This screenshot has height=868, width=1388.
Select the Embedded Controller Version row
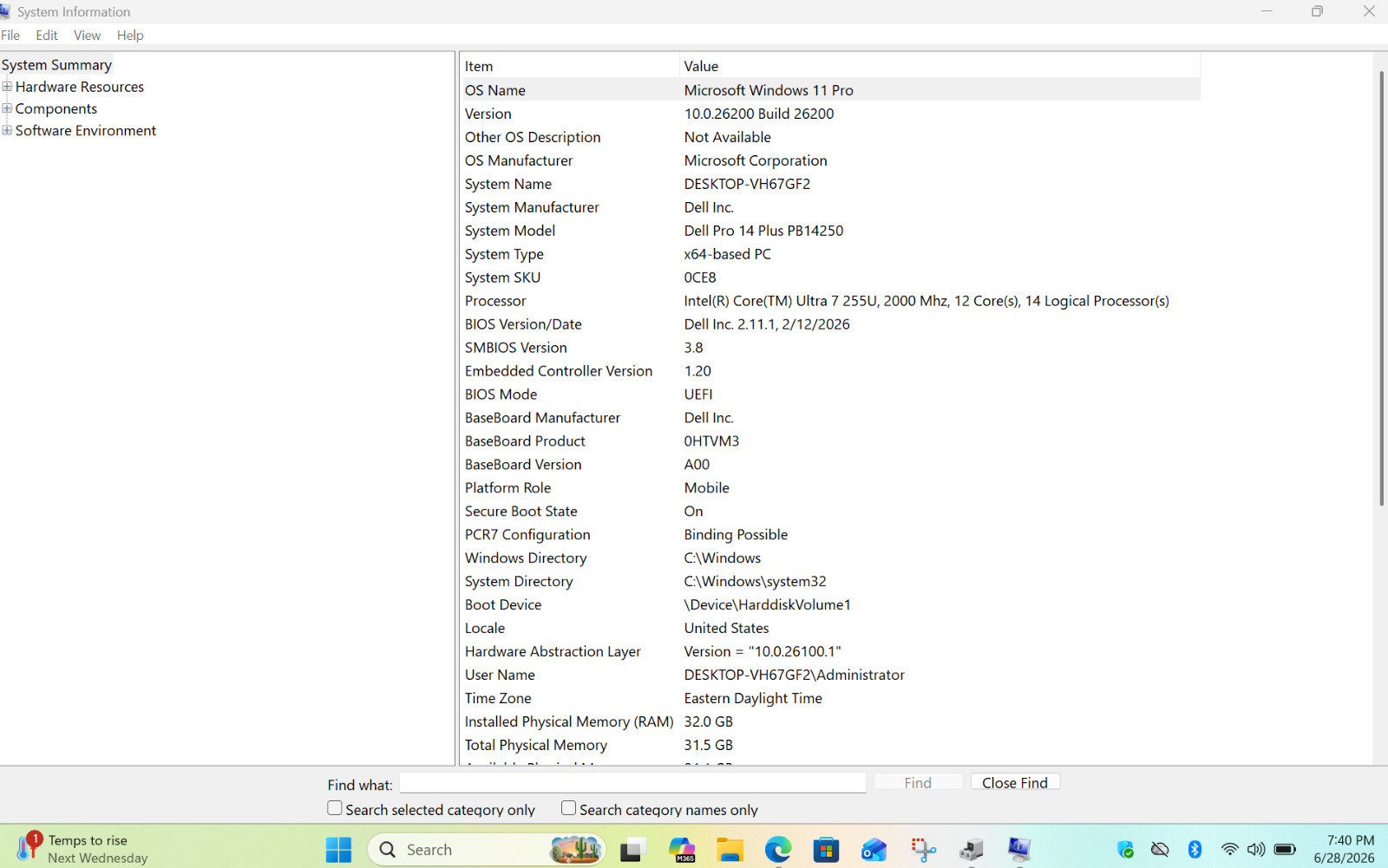831,371
